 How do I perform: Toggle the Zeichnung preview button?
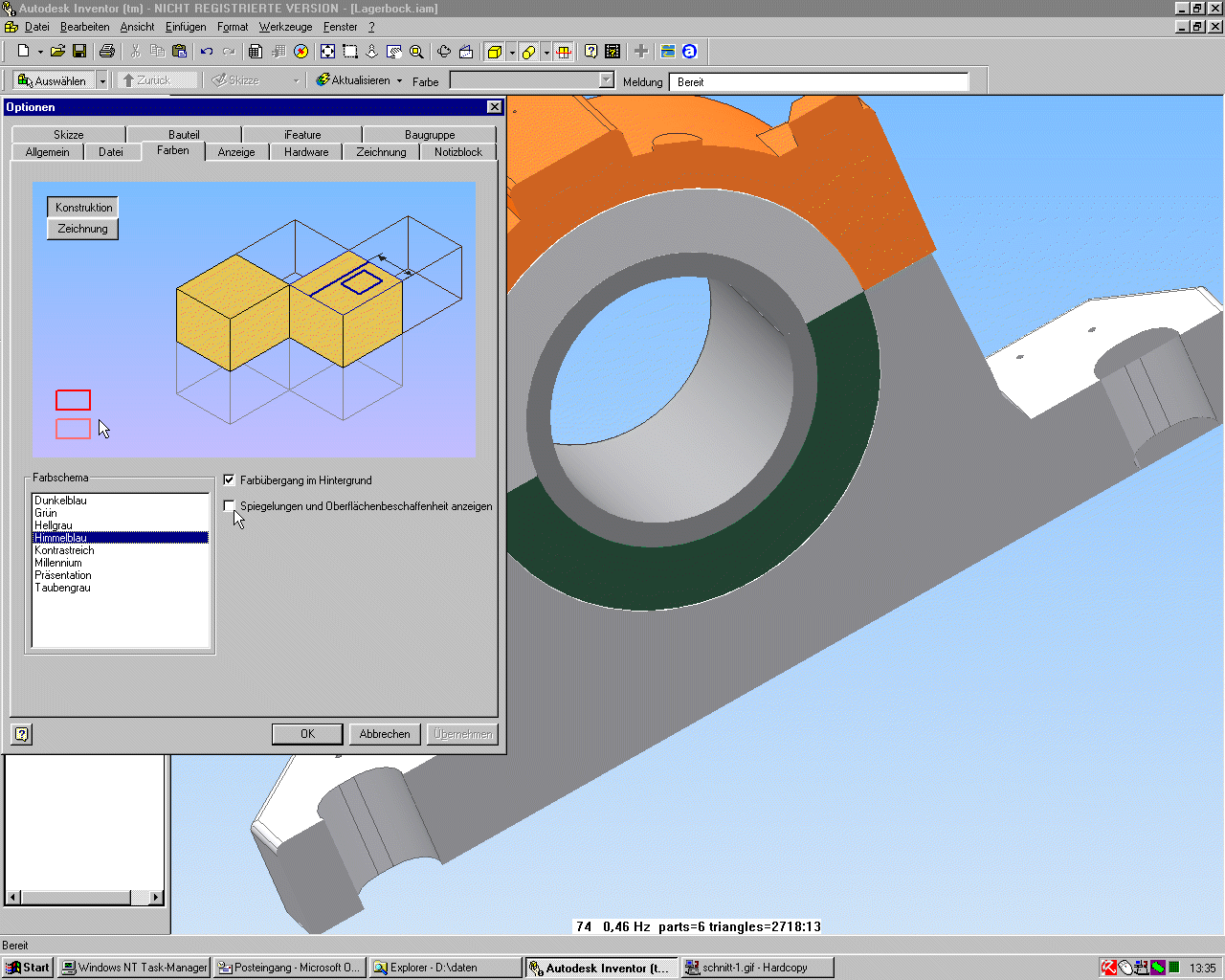82,229
